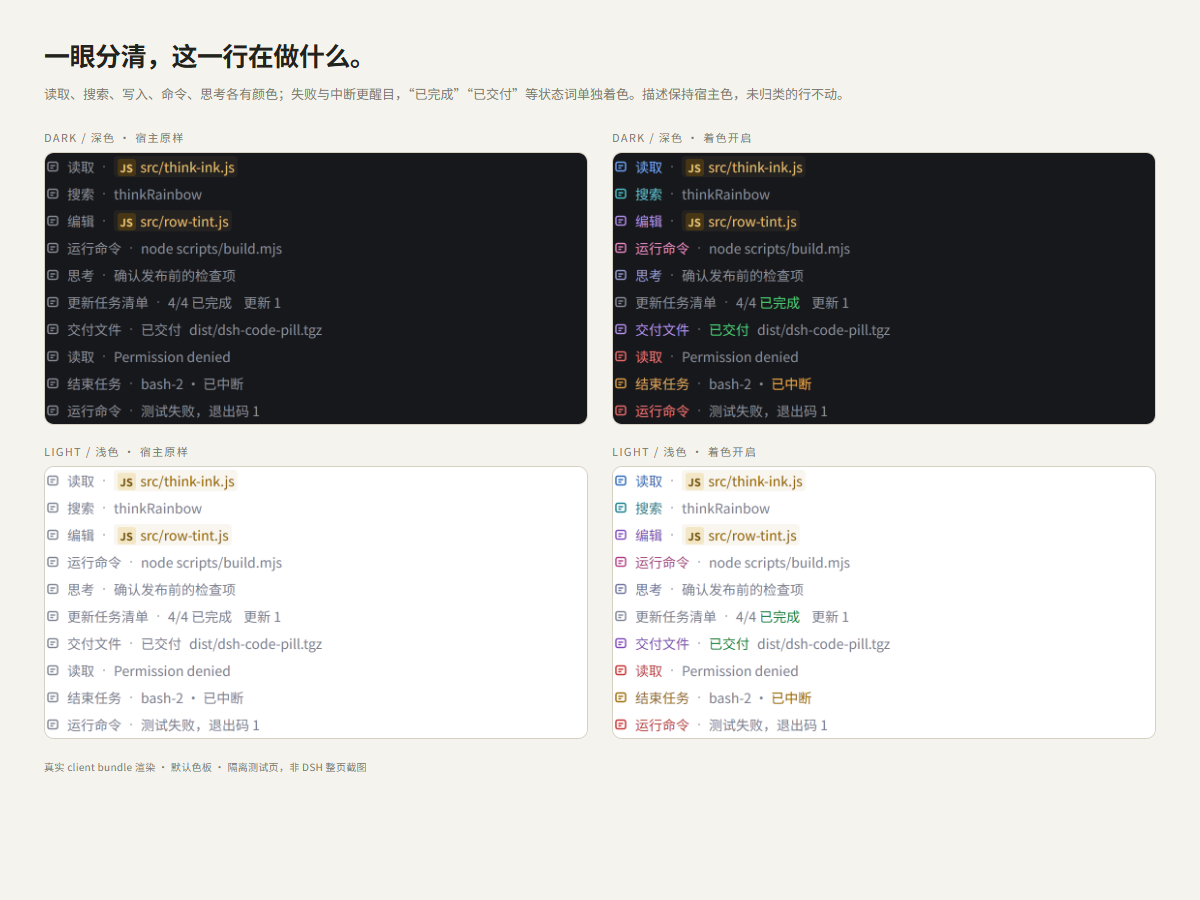Click JS badge of src/think-ink.js in light 着色开启 panel
The image size is (1200, 900).
click(x=695, y=482)
